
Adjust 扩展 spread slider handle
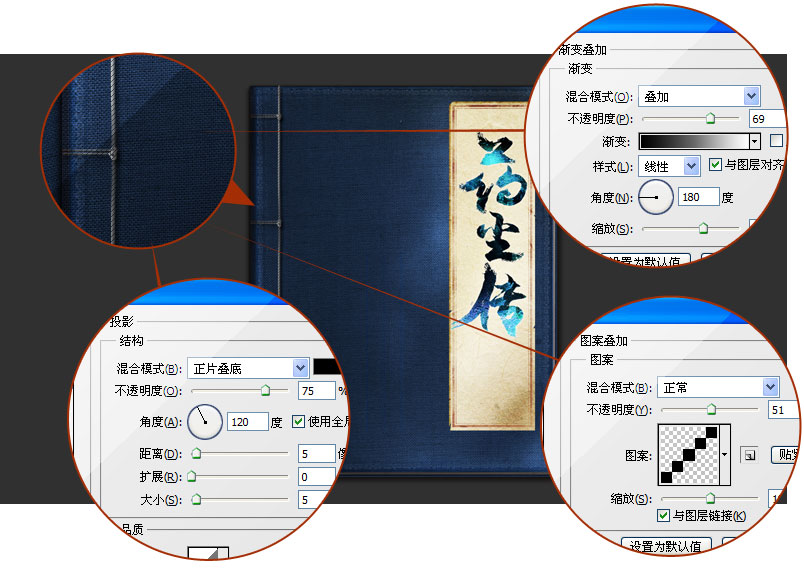192,477
